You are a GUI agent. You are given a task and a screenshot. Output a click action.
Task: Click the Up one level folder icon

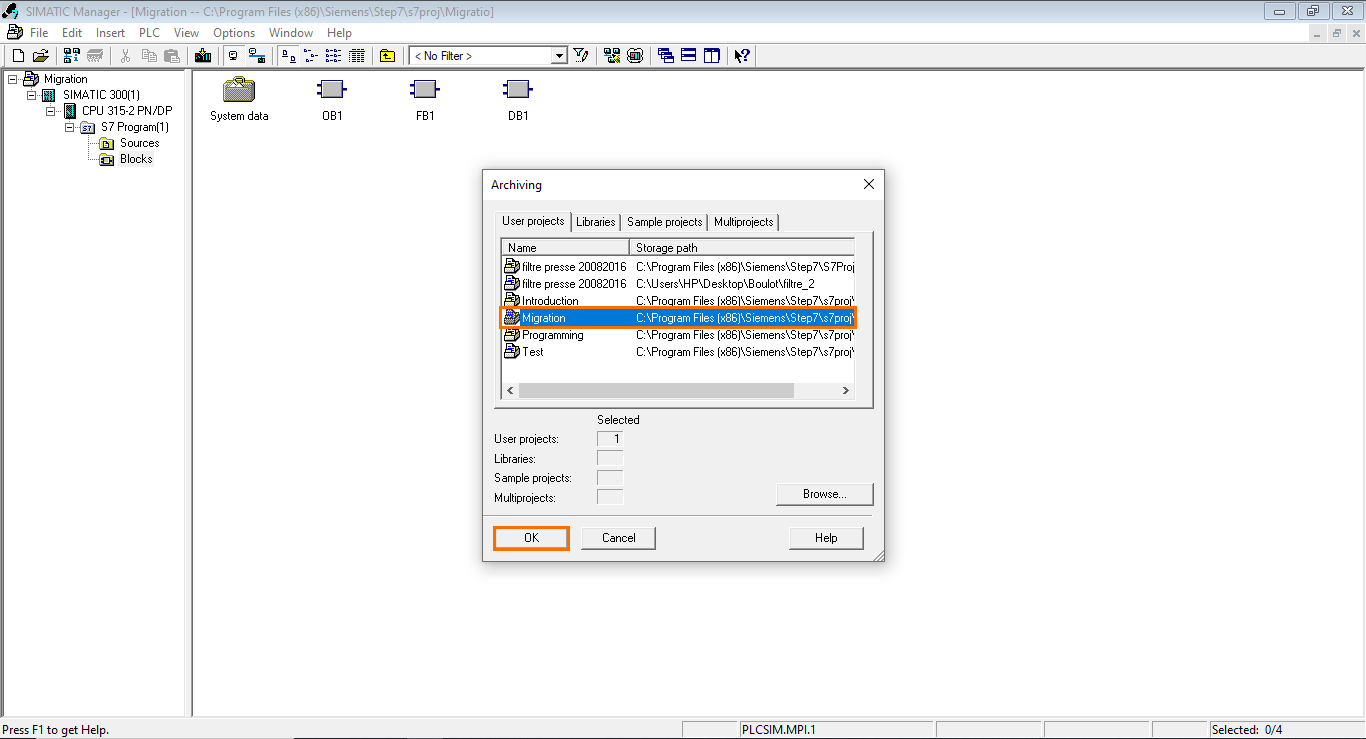tap(386, 55)
